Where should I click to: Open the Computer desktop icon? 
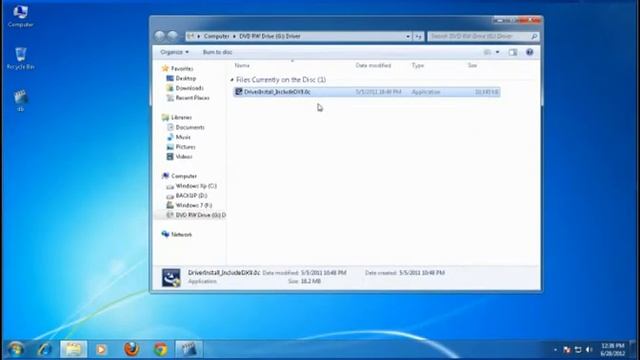(20, 16)
